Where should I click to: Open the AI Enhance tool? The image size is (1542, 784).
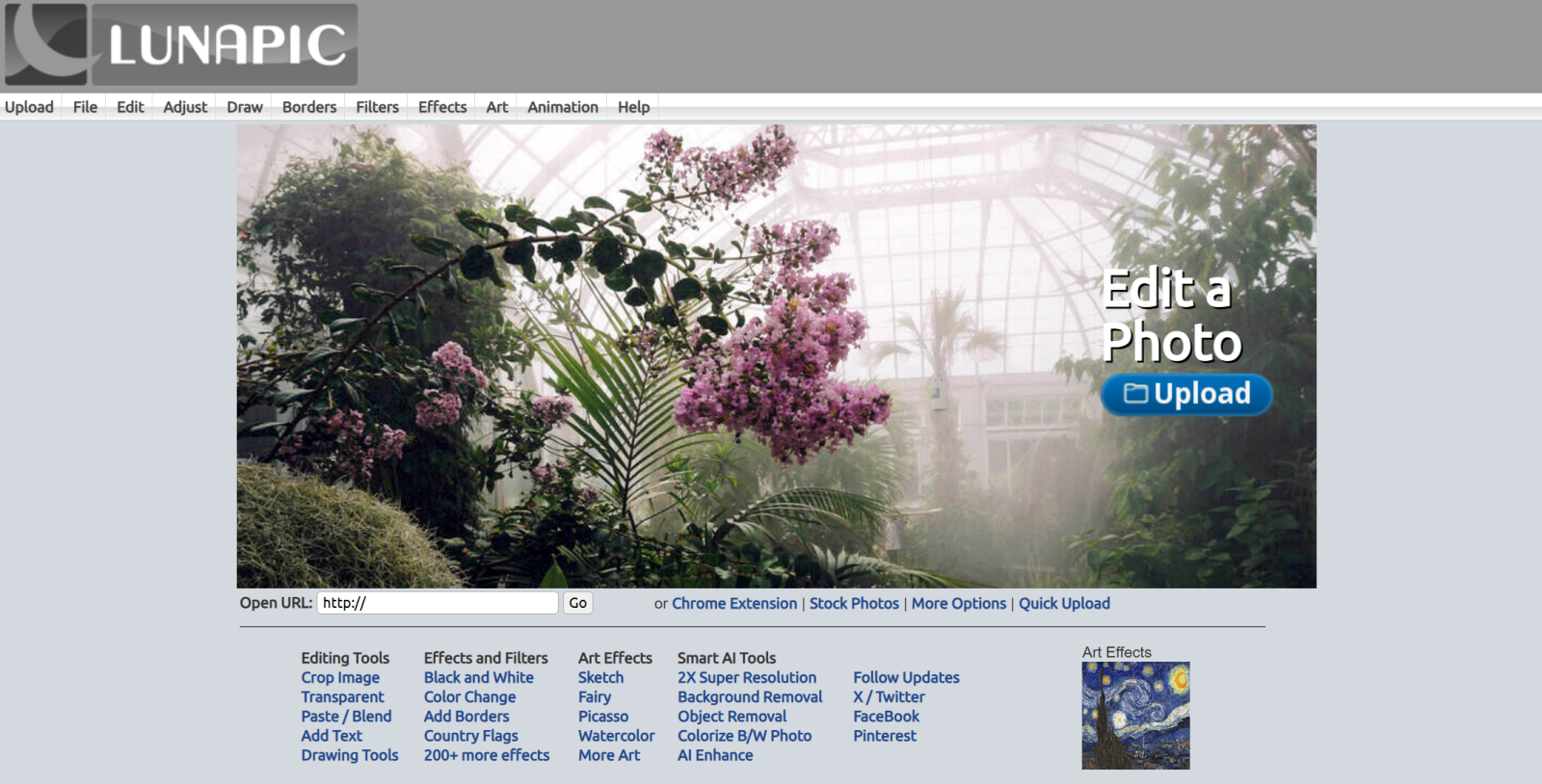click(x=715, y=755)
